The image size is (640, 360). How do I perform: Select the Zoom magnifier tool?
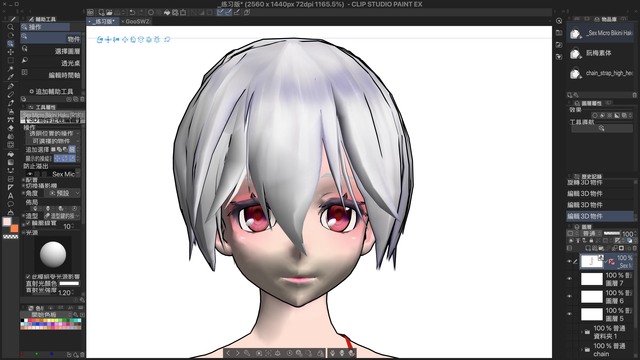pos(11,27)
